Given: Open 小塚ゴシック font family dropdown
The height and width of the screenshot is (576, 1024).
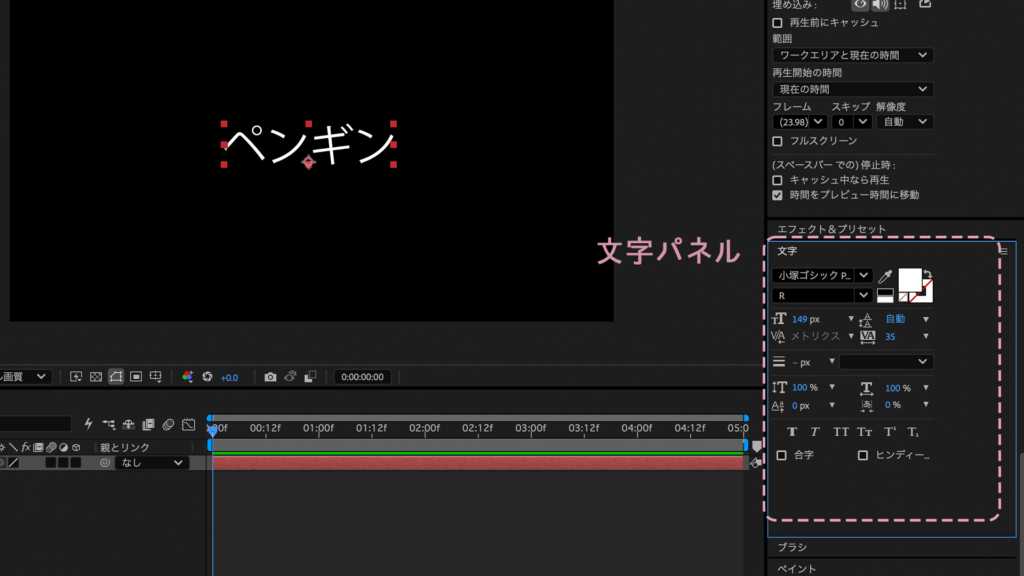Looking at the screenshot, I should coord(822,276).
